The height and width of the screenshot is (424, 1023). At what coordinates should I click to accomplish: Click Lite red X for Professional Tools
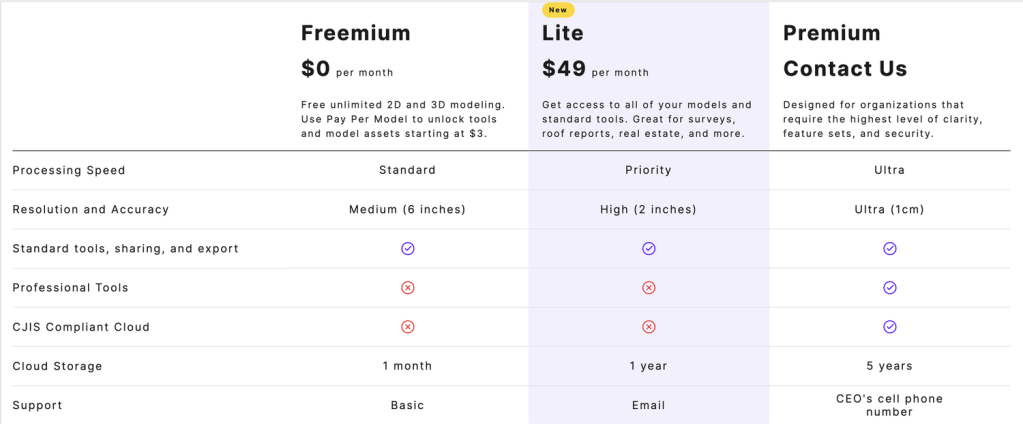(x=649, y=288)
